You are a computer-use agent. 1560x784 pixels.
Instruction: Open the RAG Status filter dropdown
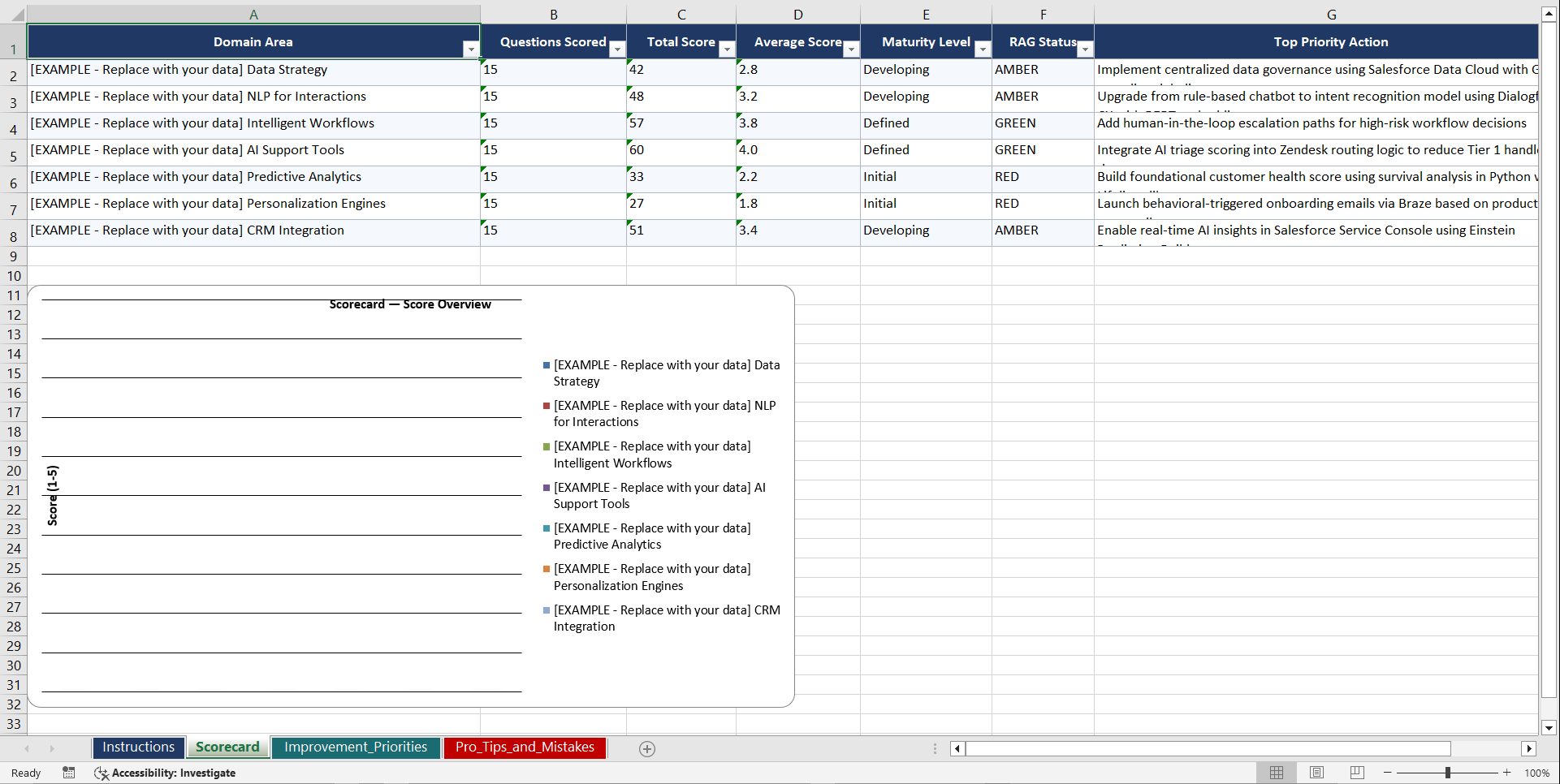coord(1085,50)
